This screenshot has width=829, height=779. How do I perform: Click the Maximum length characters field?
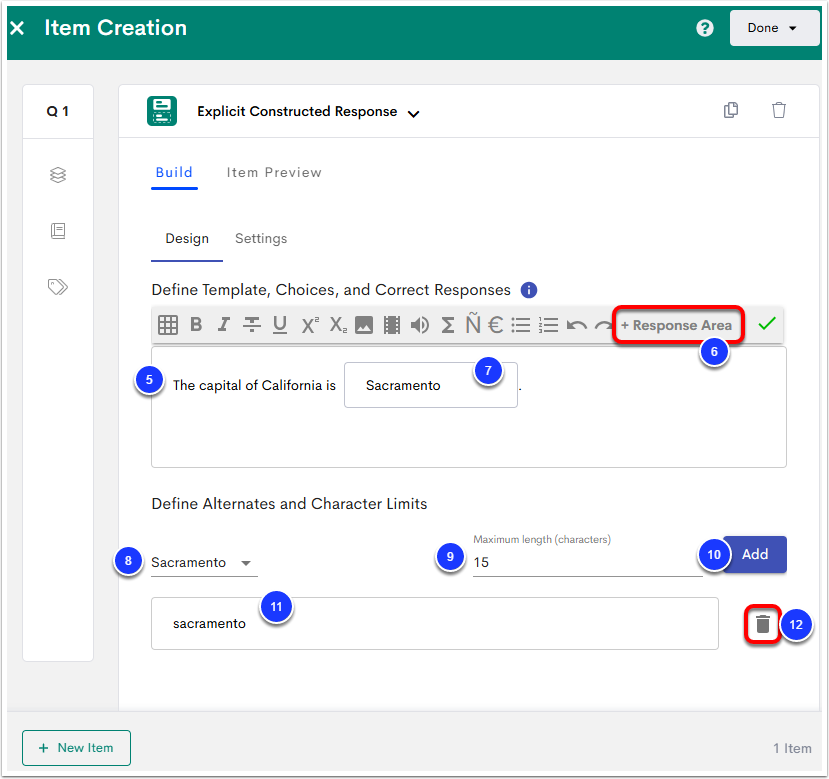tap(586, 563)
